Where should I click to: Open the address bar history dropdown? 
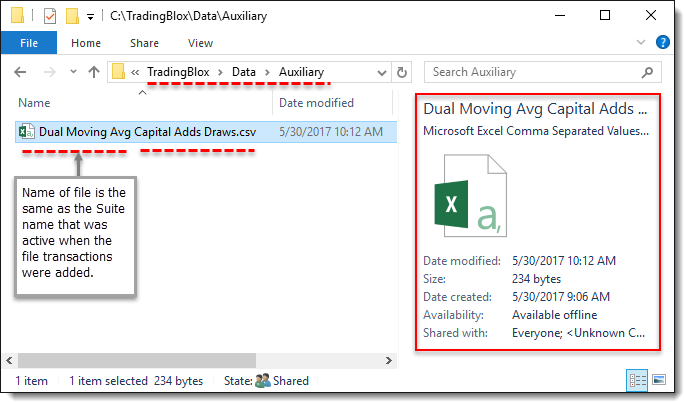[380, 72]
